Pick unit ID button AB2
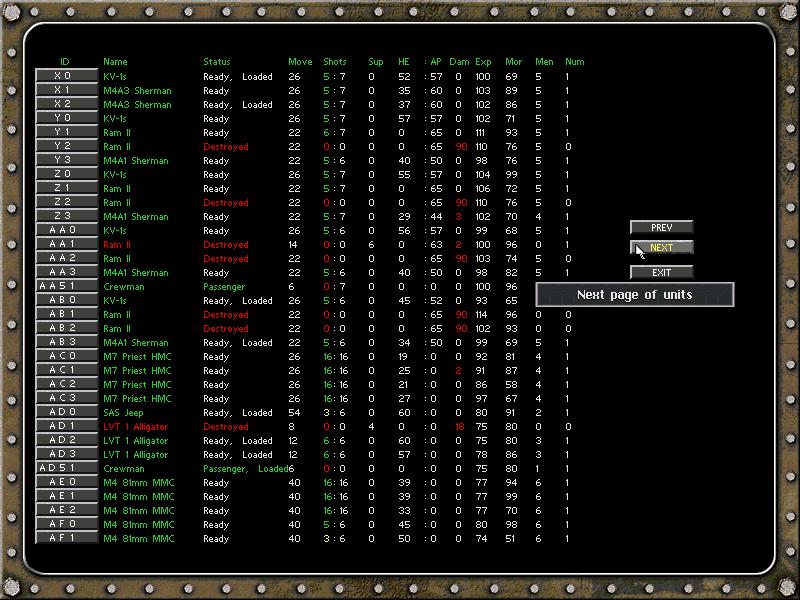 click(66, 329)
